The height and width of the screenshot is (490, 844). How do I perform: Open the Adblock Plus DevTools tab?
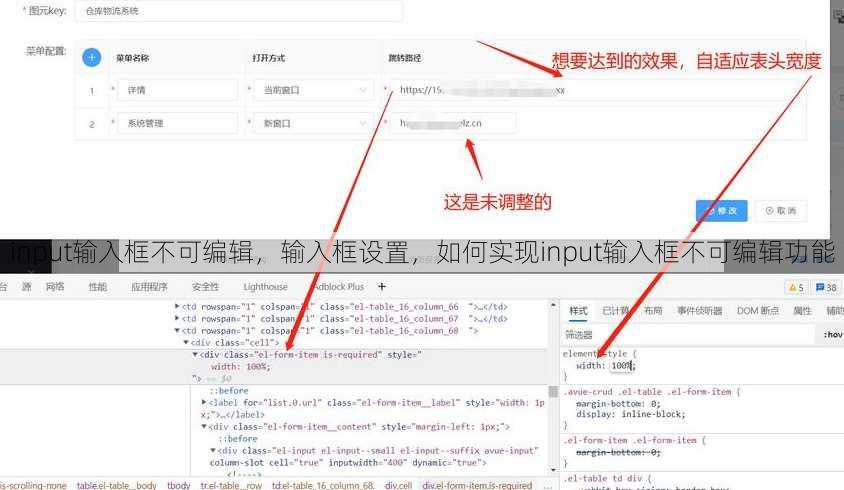tap(338, 286)
